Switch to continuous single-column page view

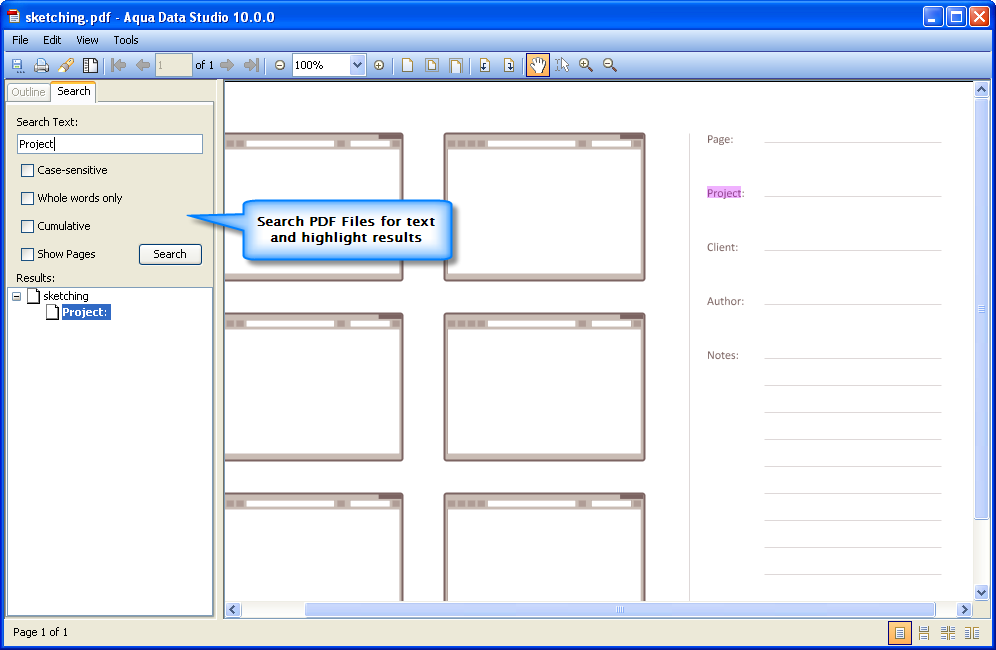(x=924, y=633)
